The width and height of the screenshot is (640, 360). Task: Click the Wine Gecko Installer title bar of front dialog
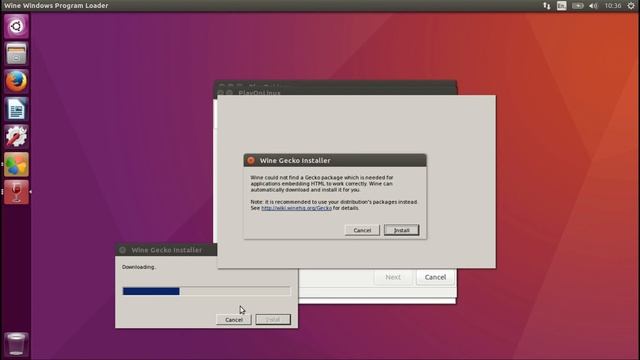click(335, 160)
